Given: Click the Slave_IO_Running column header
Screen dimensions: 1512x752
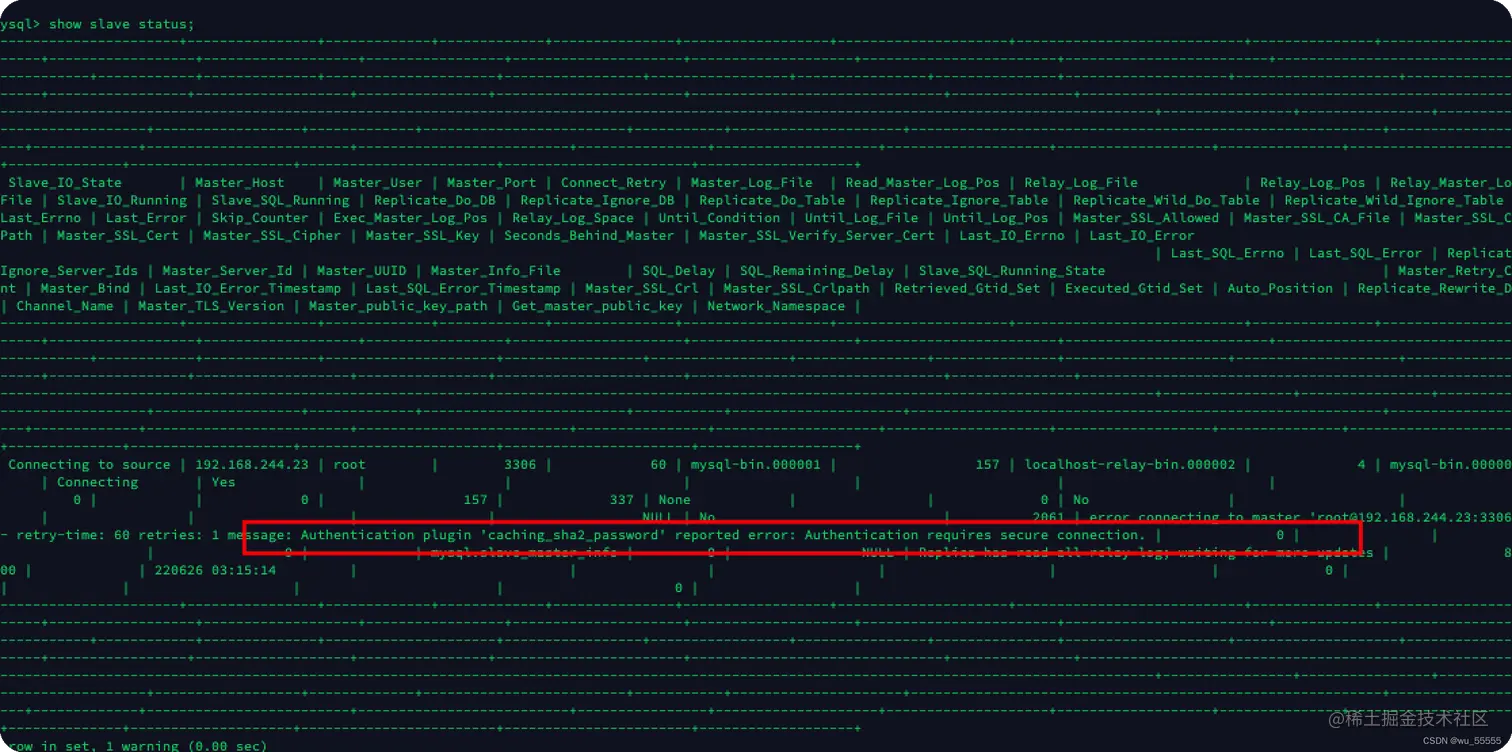Looking at the screenshot, I should [122, 200].
